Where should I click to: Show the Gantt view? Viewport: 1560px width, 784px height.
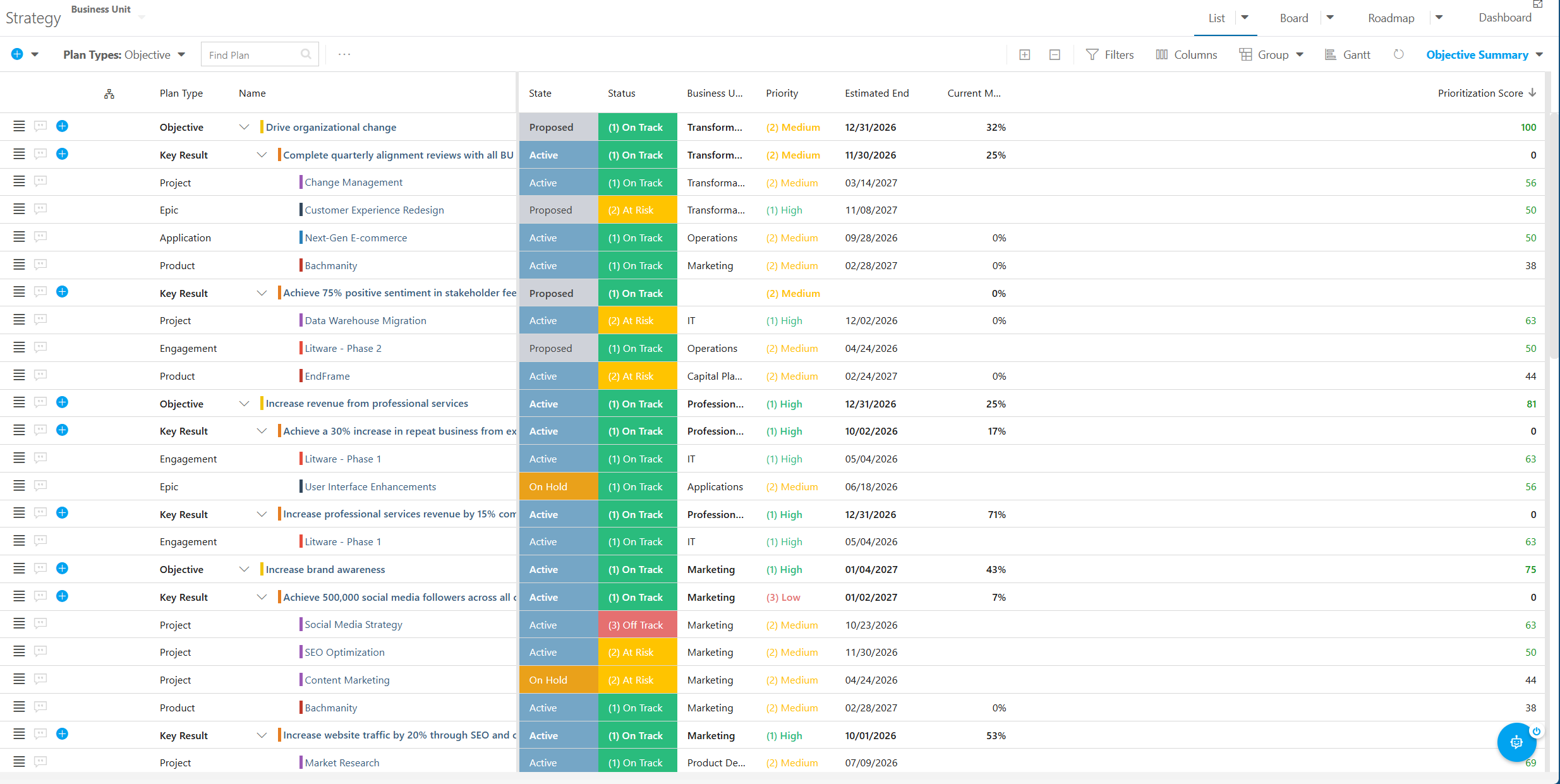tap(1347, 55)
